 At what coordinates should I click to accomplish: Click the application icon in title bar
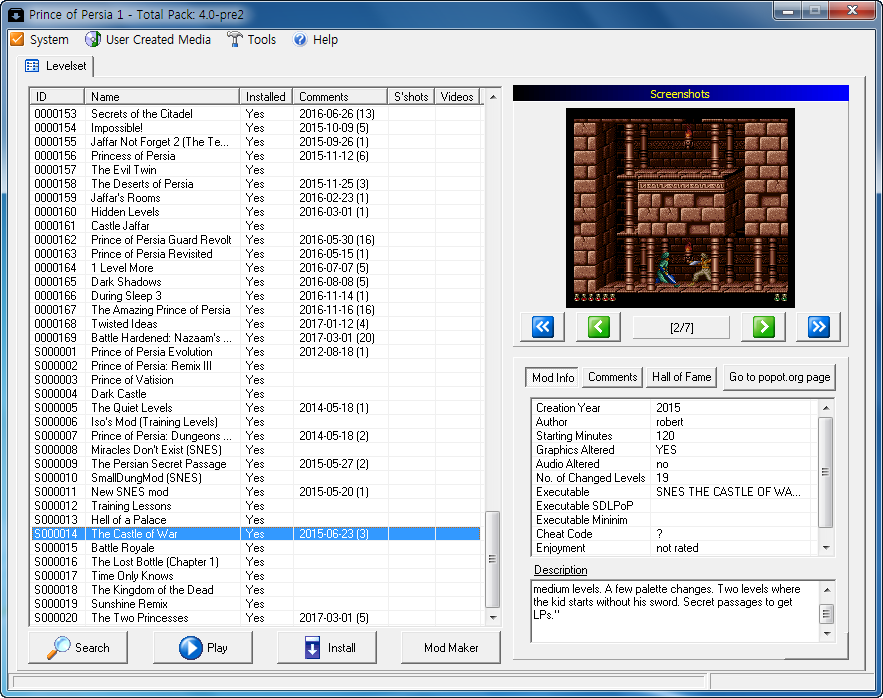click(x=16, y=14)
